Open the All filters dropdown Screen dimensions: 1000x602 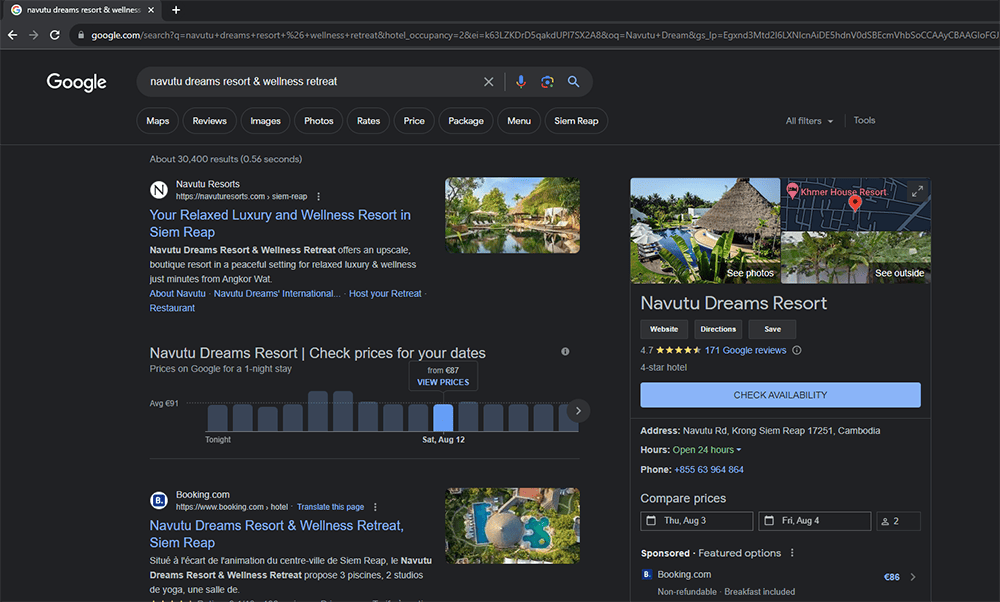pos(808,120)
